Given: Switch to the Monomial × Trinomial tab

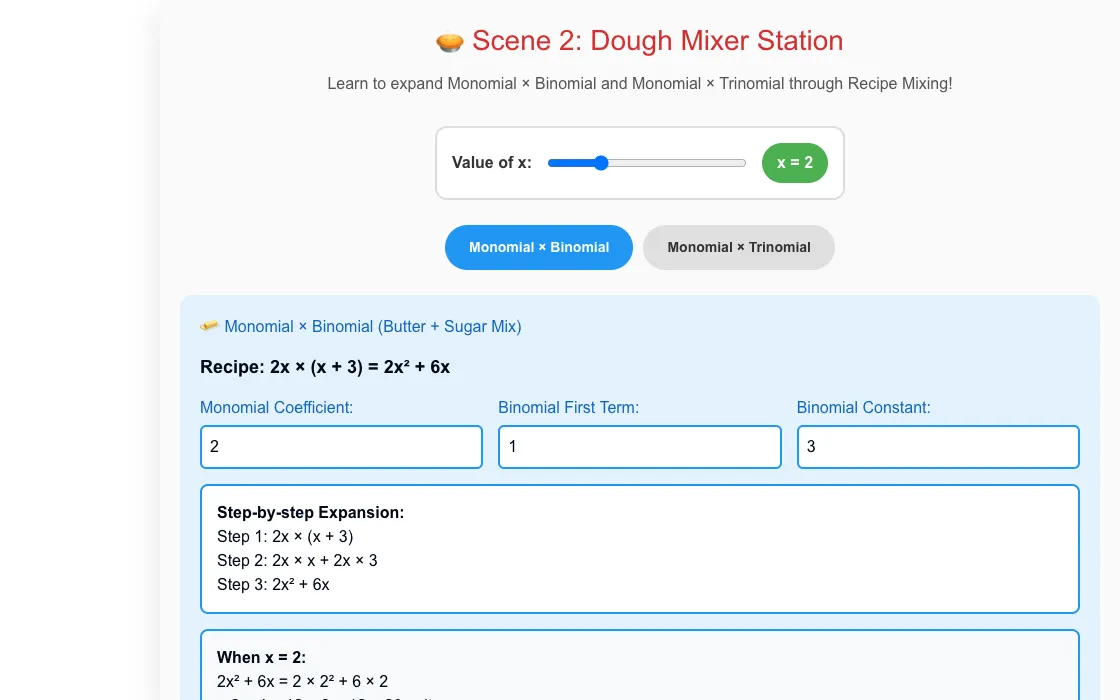Looking at the screenshot, I should point(739,247).
